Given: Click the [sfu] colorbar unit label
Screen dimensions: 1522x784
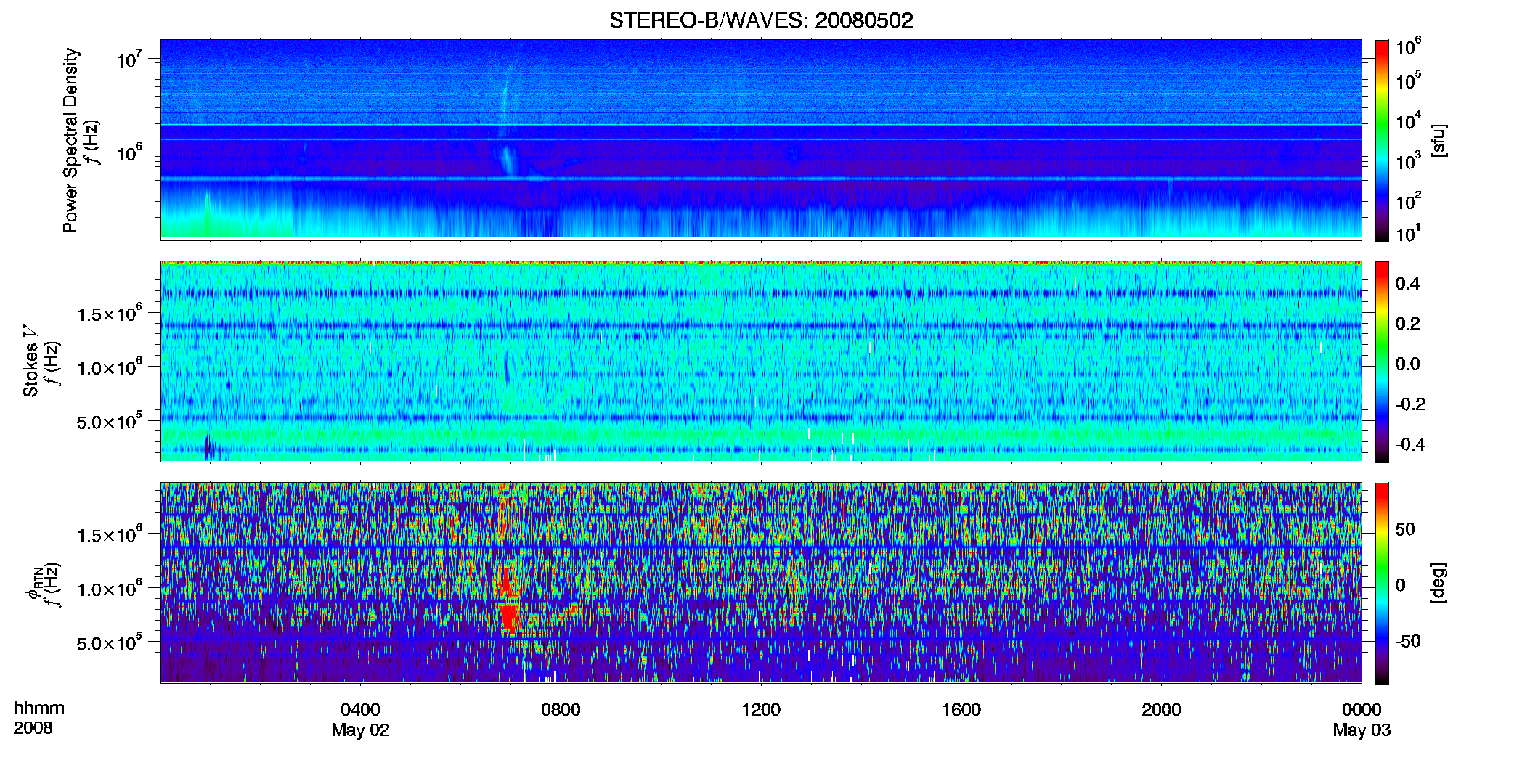Looking at the screenshot, I should 1438,140.
